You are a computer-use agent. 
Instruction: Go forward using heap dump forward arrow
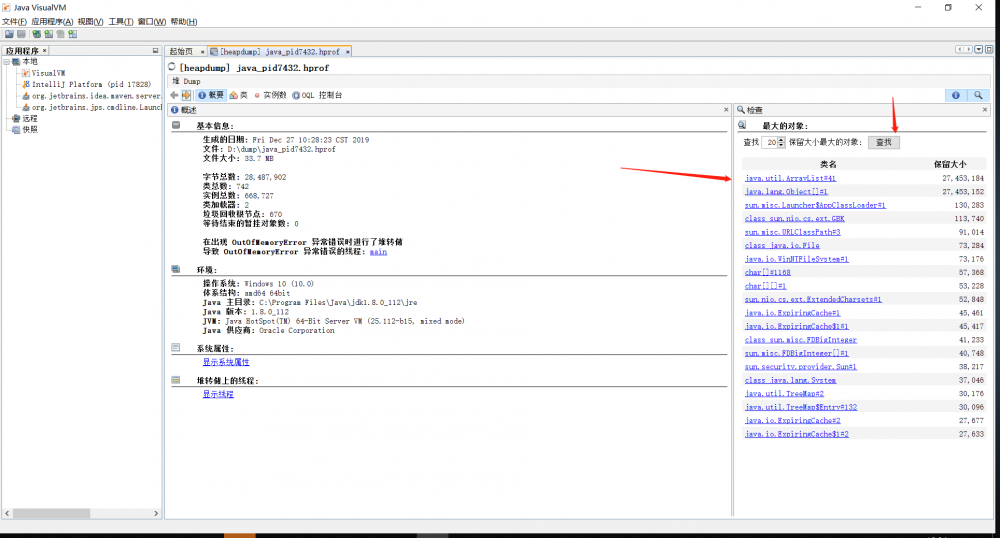tap(186, 95)
